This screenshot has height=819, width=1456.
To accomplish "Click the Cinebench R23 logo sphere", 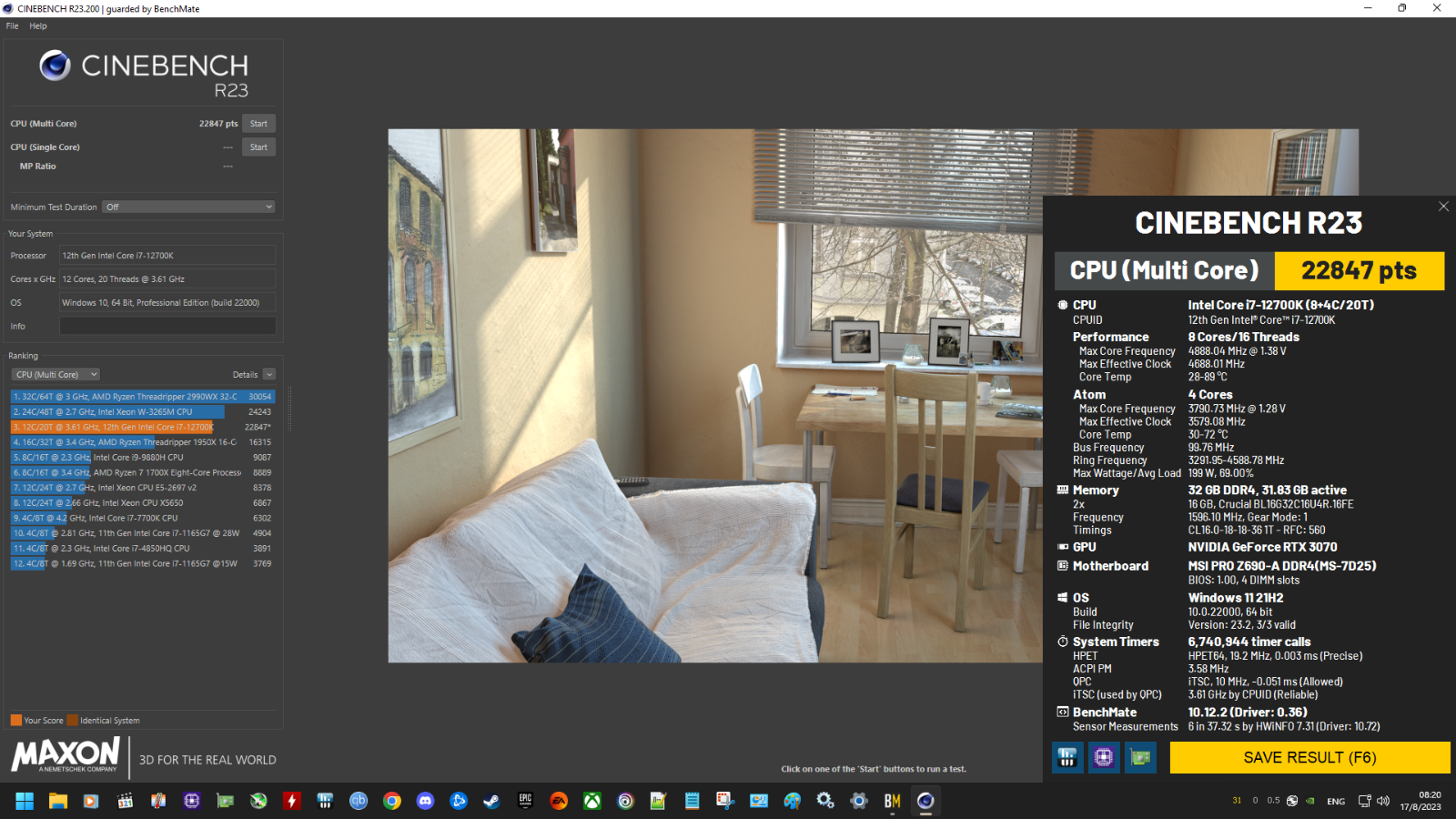I will (x=55, y=66).
